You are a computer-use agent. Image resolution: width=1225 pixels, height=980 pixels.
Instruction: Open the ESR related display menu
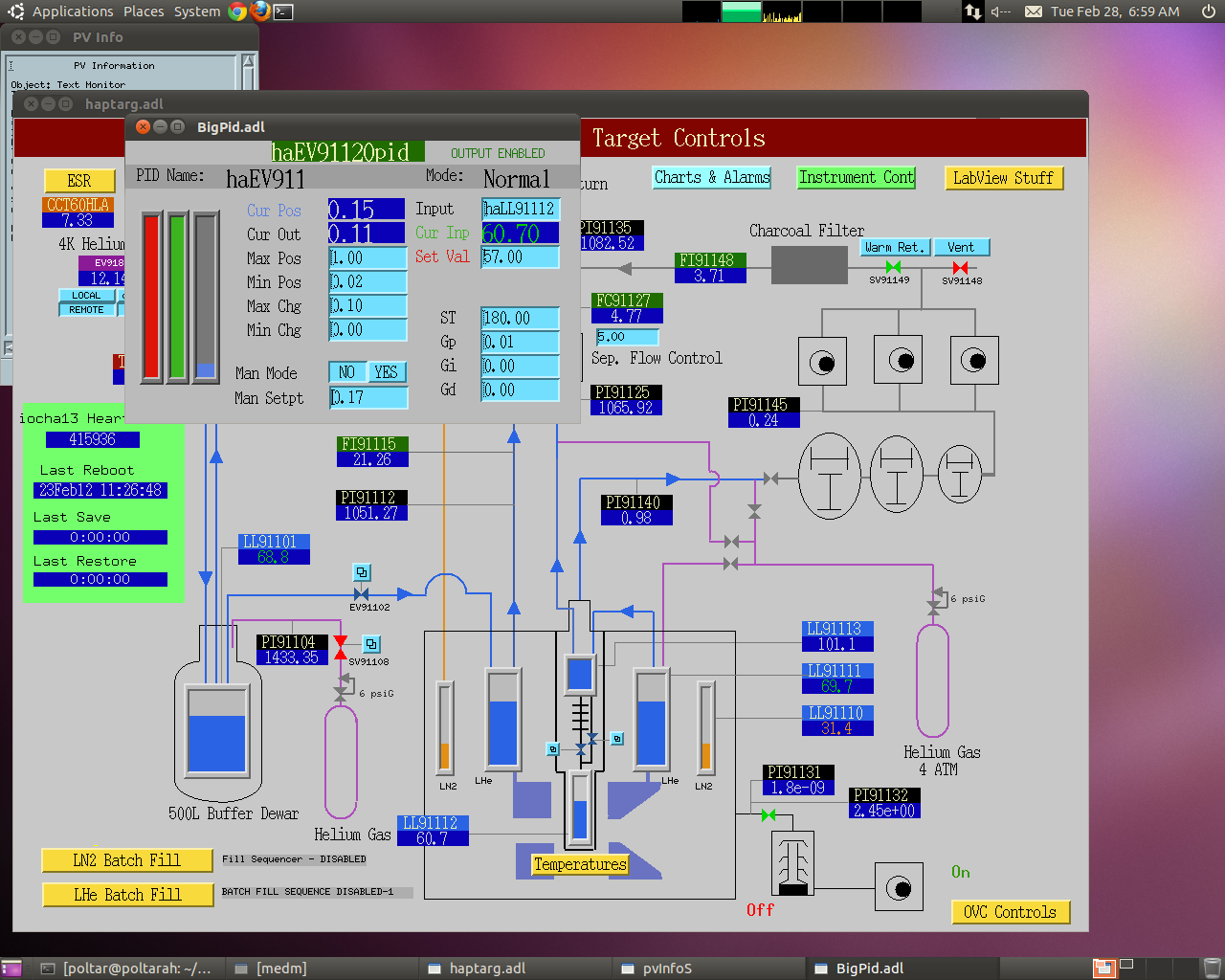[79, 181]
